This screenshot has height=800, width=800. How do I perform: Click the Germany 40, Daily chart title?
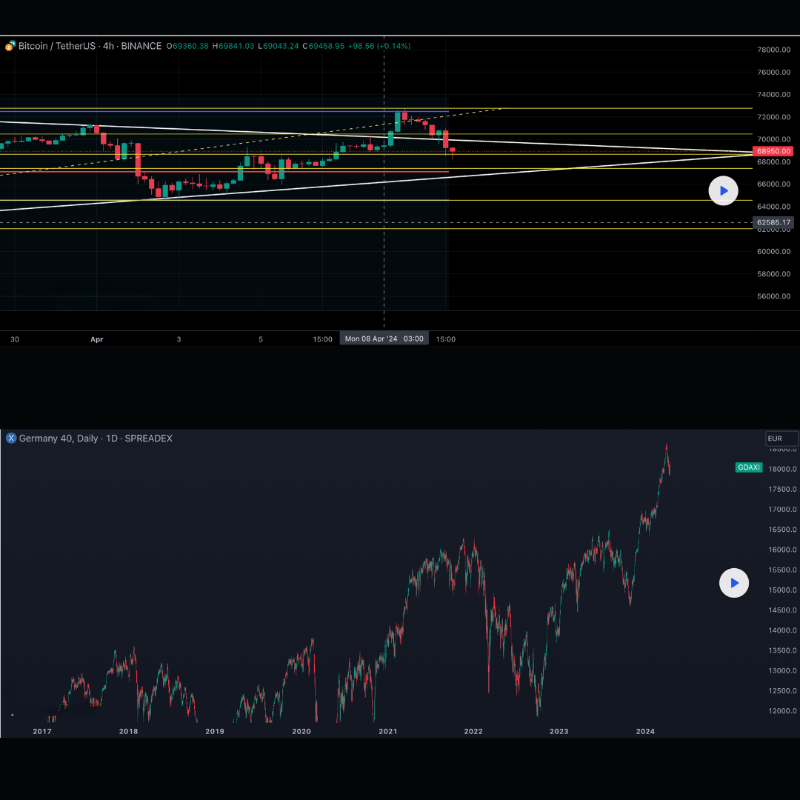click(96, 438)
